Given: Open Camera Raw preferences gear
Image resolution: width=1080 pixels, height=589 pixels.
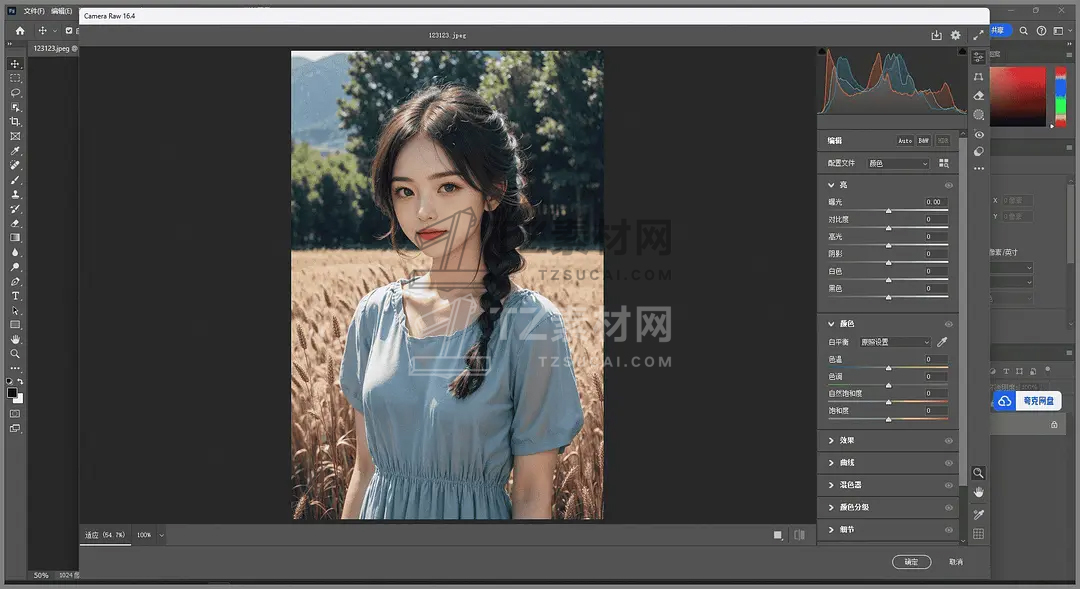Looking at the screenshot, I should click(x=955, y=35).
